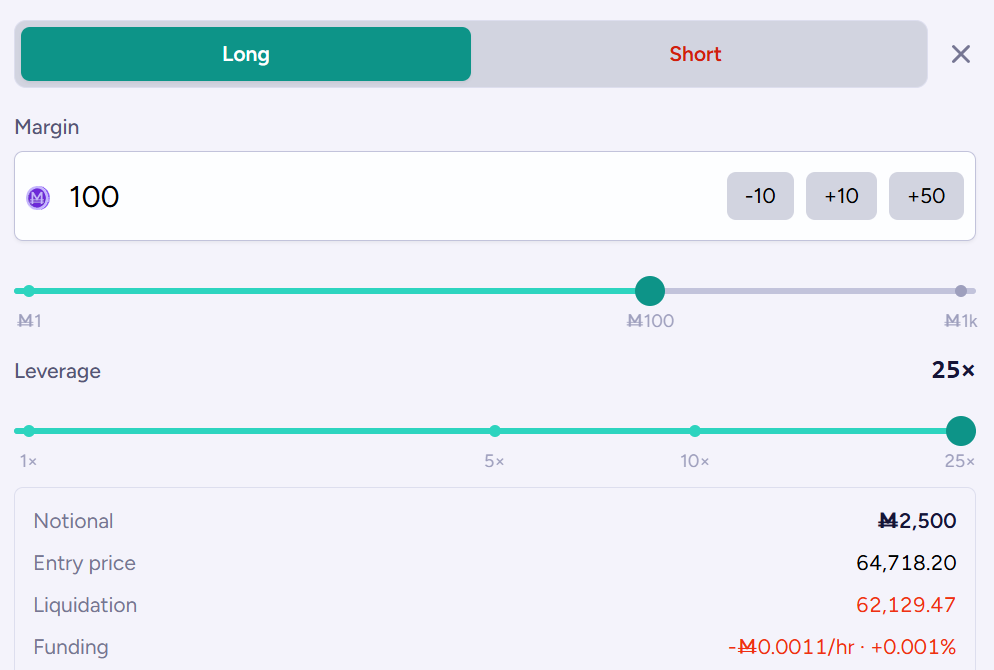Add 50 margin using +50 button

tap(926, 196)
